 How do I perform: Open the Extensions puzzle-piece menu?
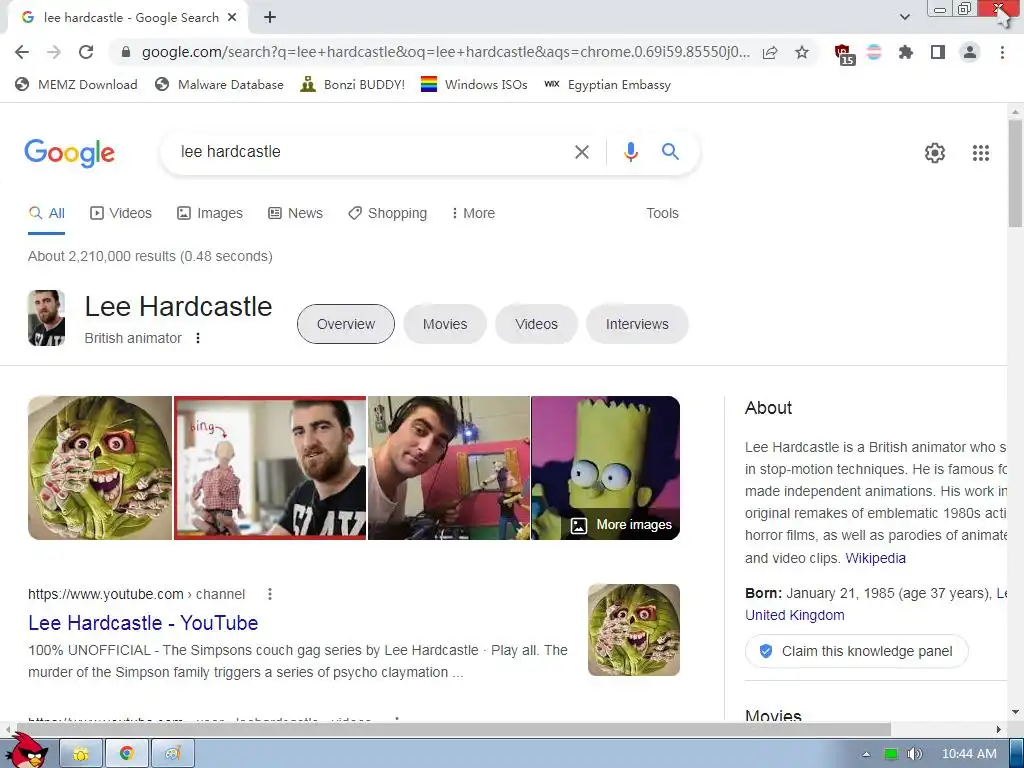click(906, 52)
